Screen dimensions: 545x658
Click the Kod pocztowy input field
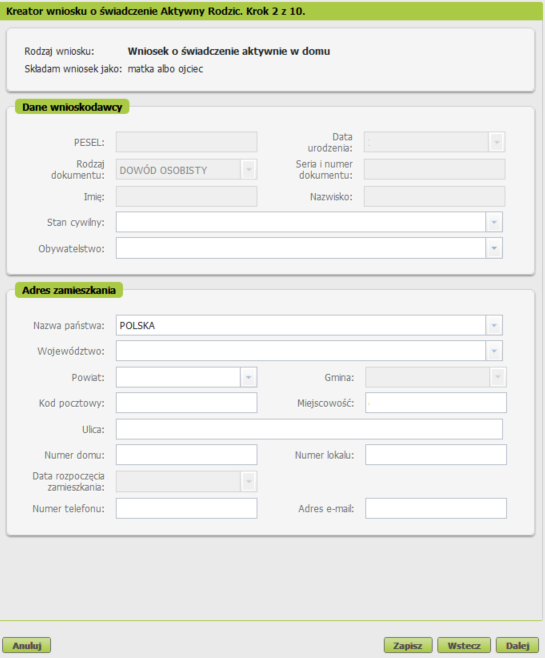coord(186,403)
